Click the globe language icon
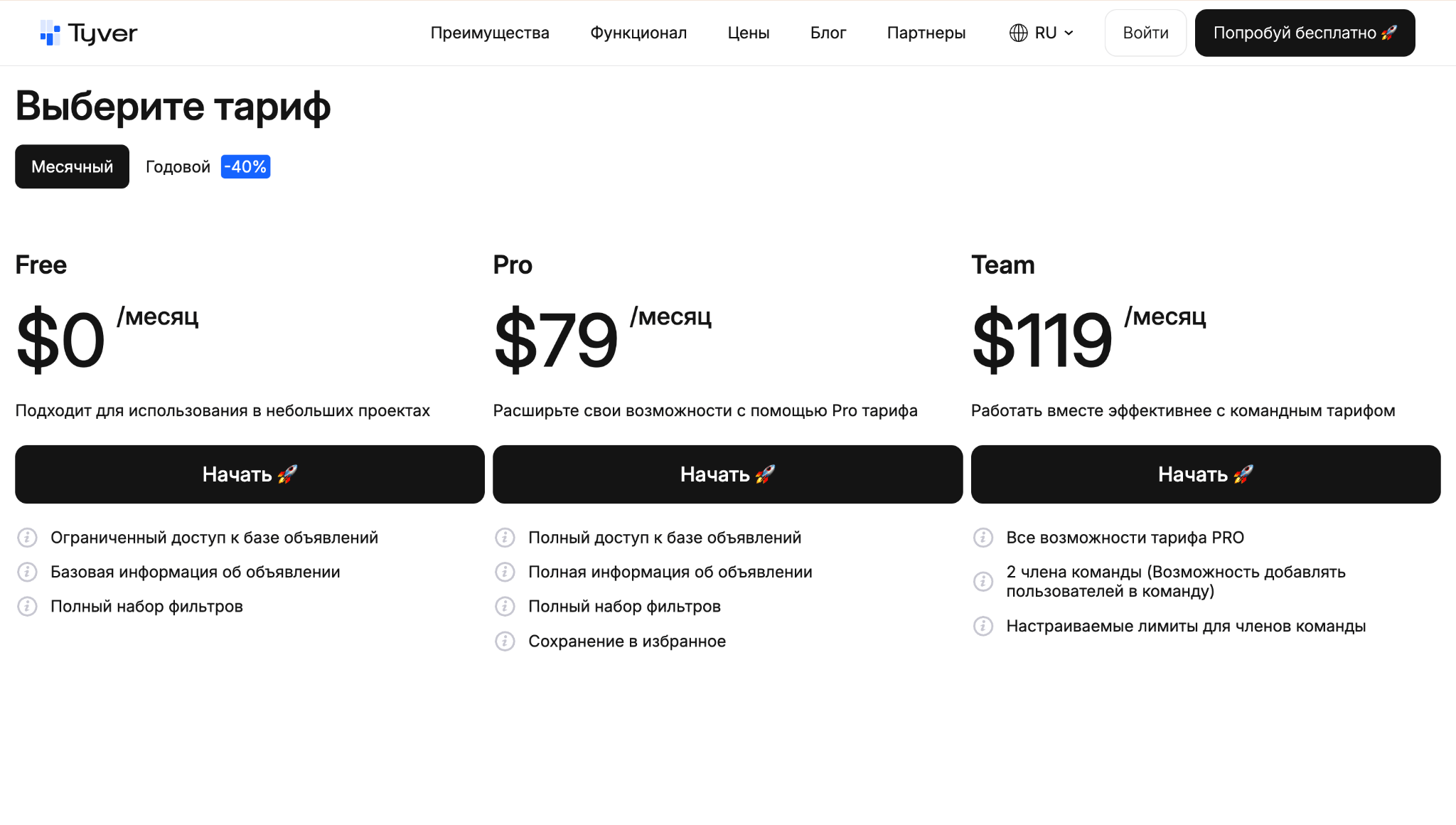The width and height of the screenshot is (1456, 825). pyautogui.click(x=1018, y=33)
